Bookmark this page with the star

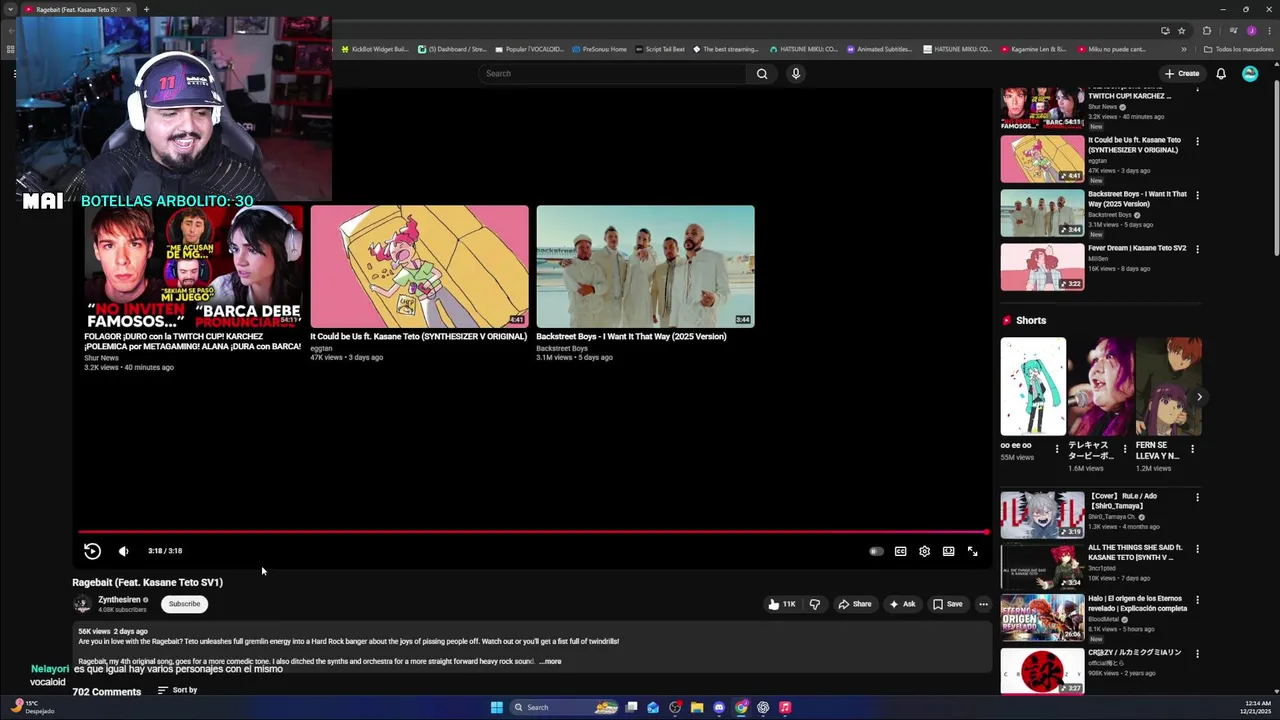[1181, 31]
